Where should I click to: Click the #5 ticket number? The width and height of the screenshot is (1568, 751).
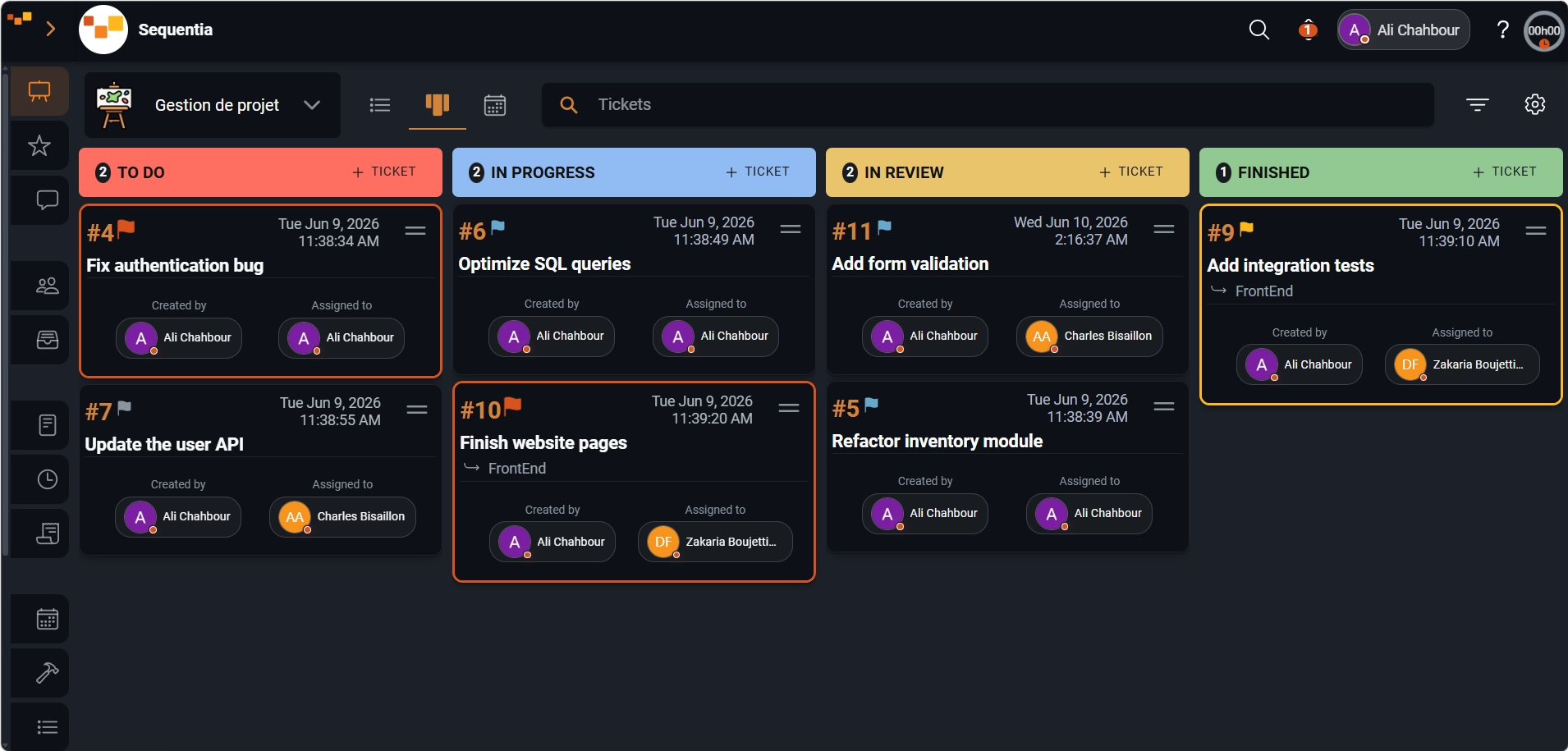846,408
